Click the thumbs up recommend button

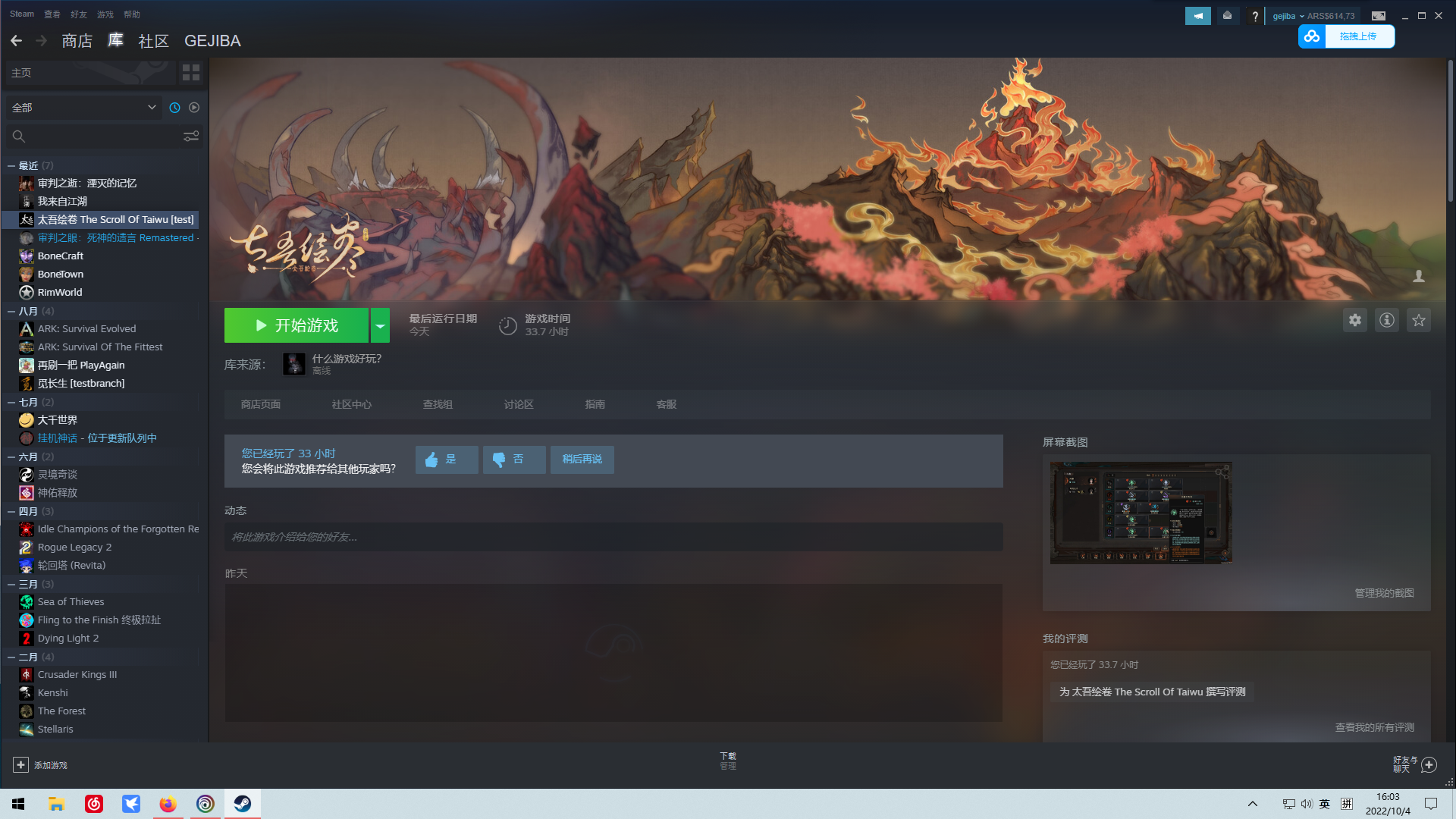(447, 460)
